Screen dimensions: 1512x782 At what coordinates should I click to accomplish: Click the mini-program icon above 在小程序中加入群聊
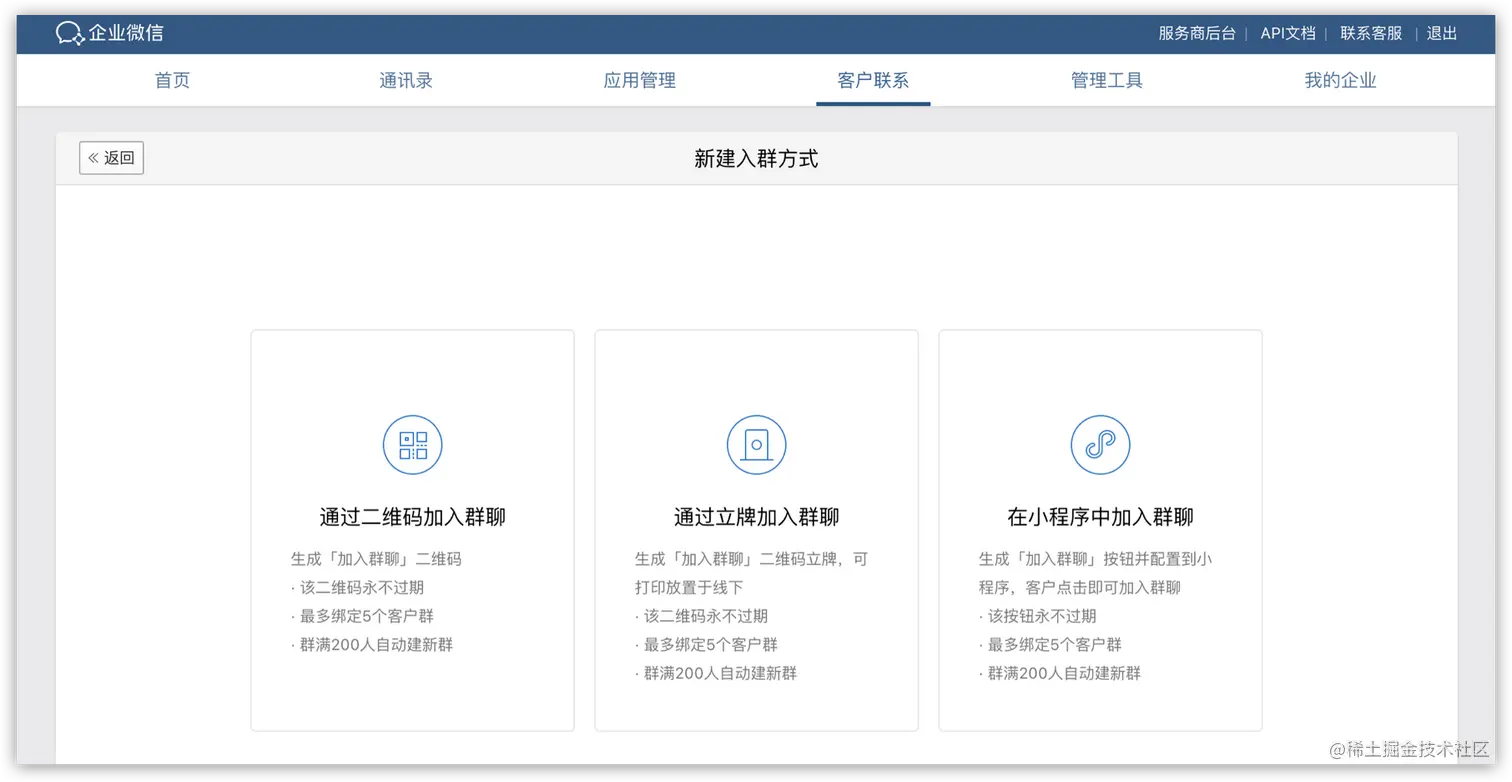[1100, 444]
